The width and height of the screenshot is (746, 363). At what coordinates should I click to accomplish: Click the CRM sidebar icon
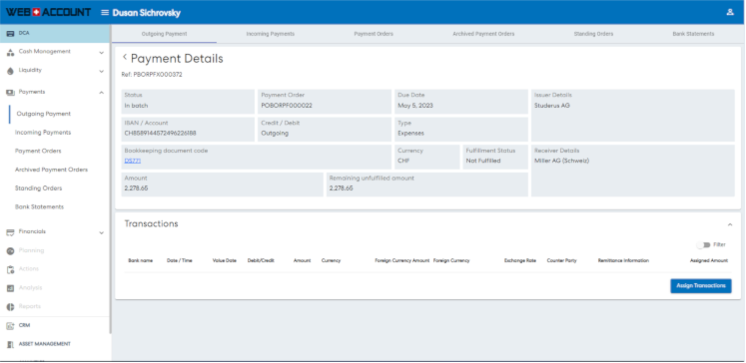(x=10, y=326)
